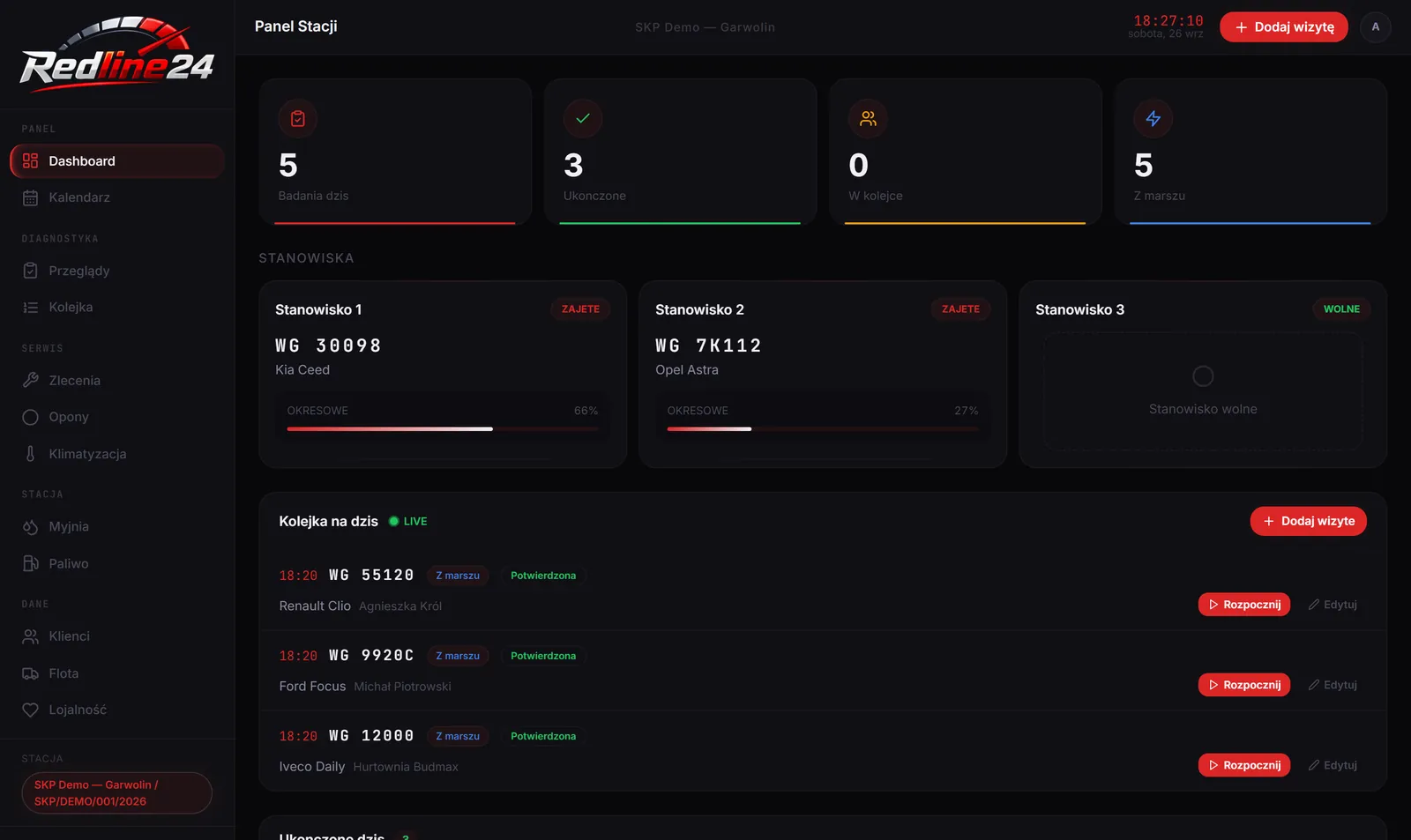Edit the Renault Clio visit
1411x840 pixels.
point(1333,605)
